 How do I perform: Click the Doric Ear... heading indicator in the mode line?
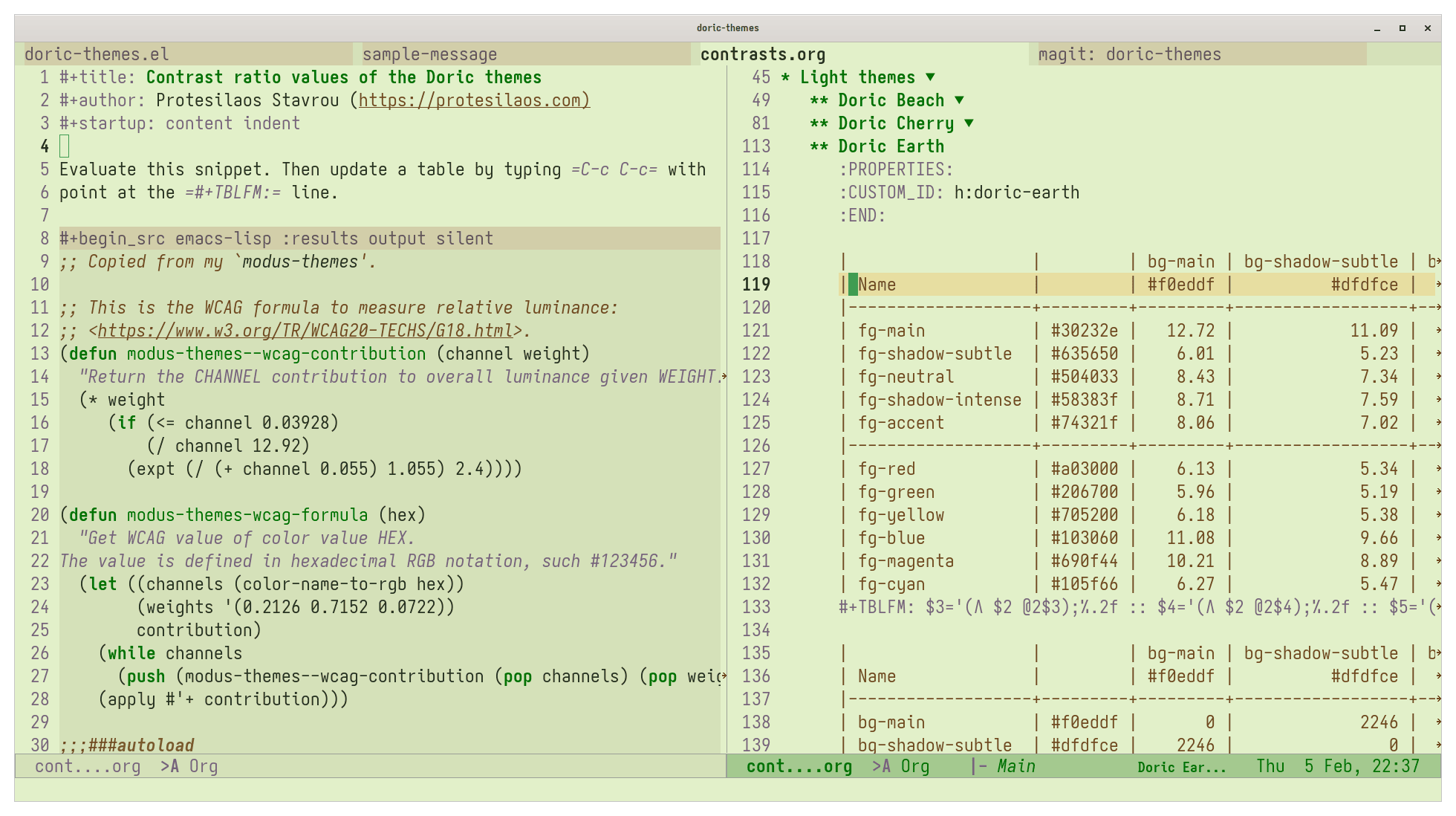(1181, 767)
